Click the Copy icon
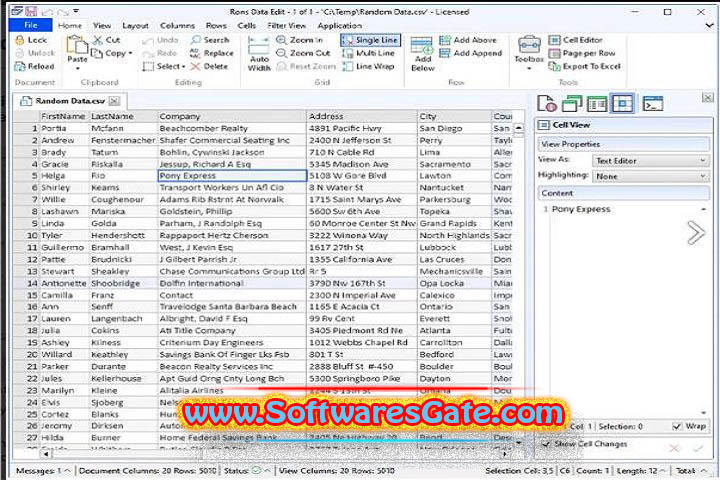 click(97, 53)
